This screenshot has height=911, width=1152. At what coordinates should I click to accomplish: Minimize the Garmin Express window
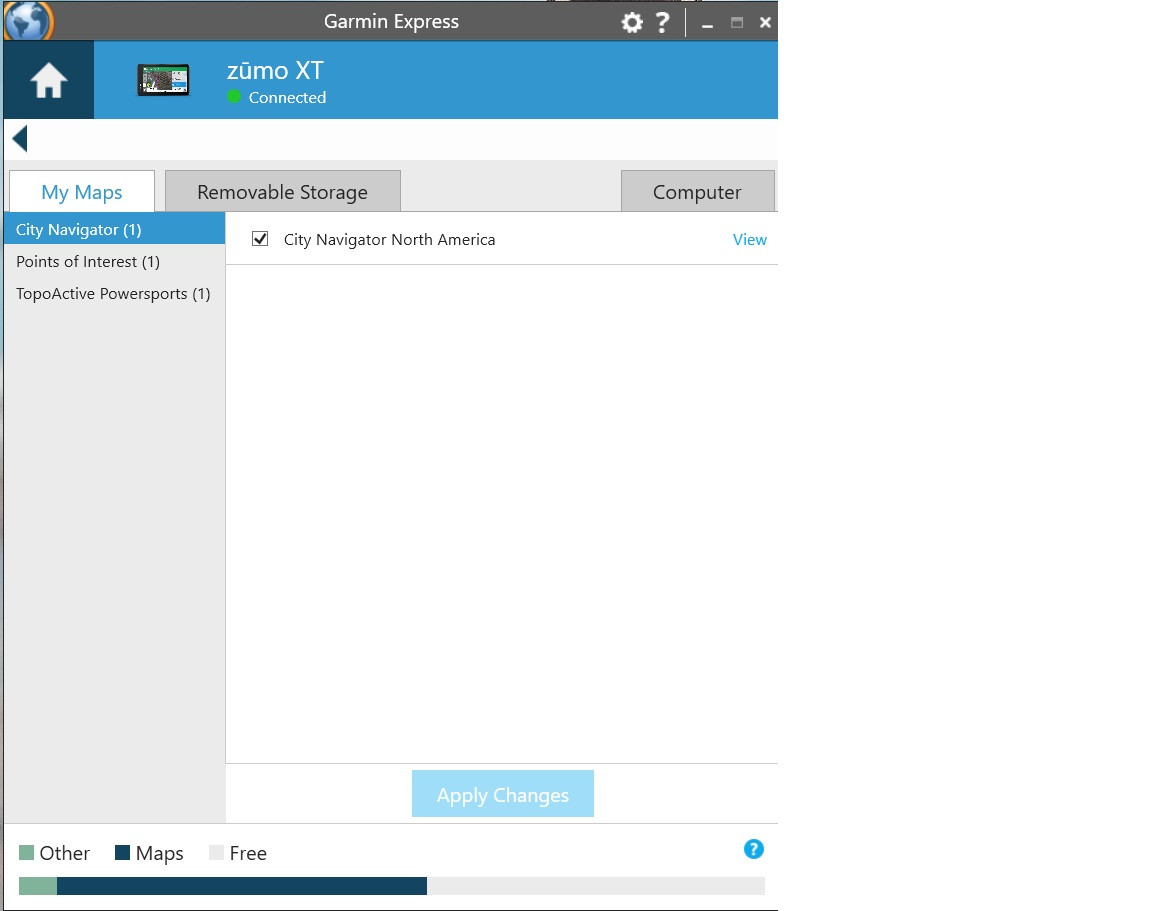click(x=707, y=24)
